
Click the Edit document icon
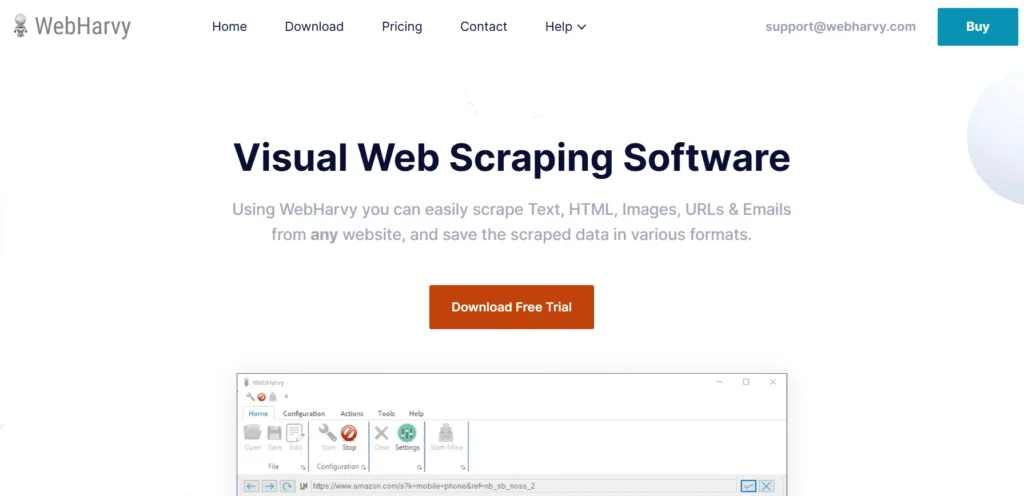coord(295,433)
